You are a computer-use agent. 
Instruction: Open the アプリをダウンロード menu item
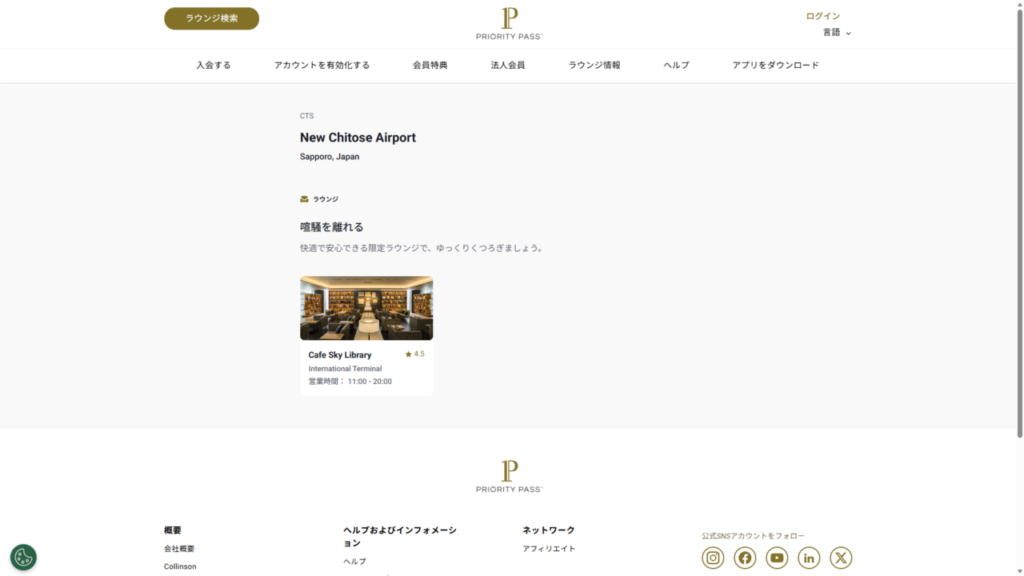tap(776, 65)
